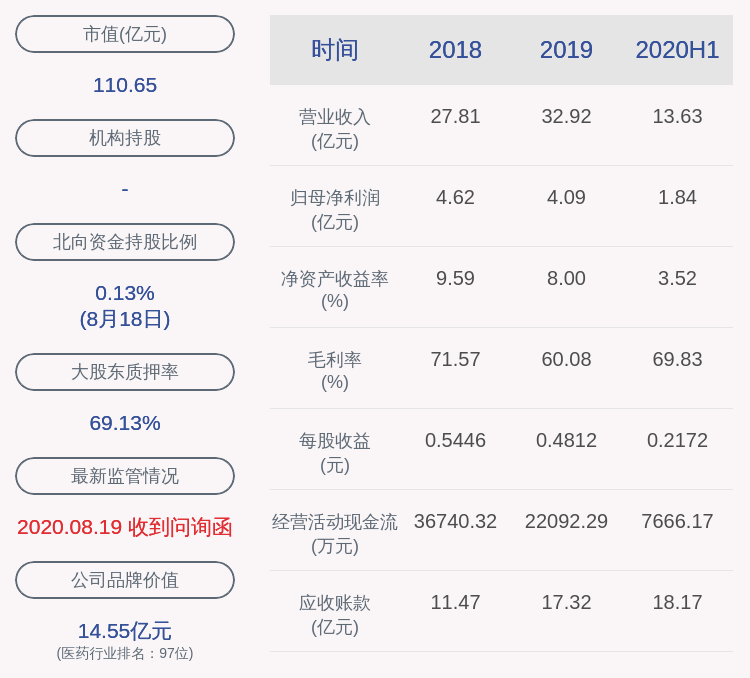Select cash flow value 36740.32
Image resolution: width=750 pixels, height=678 pixels.
coord(455,521)
